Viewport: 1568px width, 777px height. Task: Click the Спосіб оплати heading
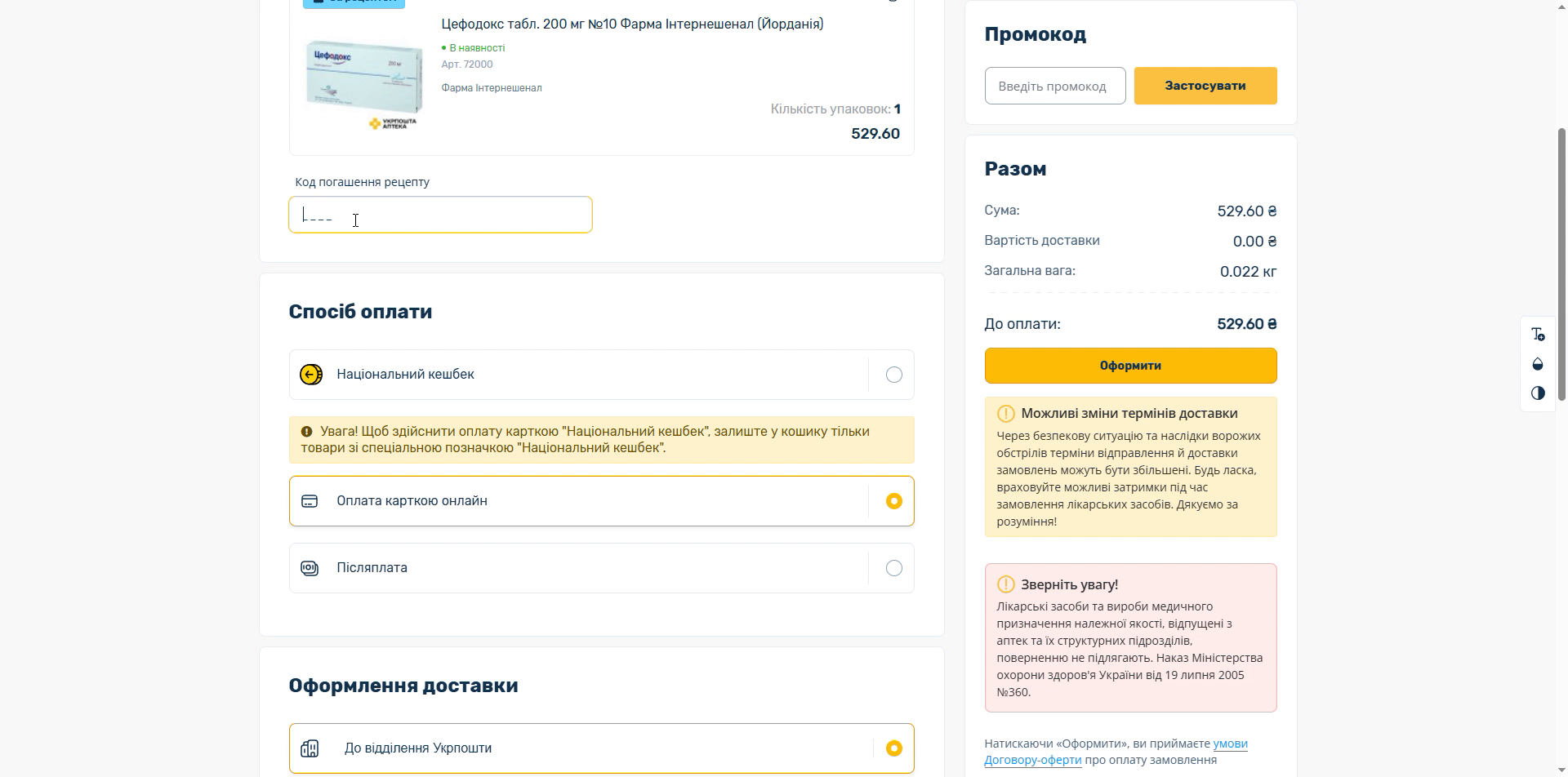point(360,312)
